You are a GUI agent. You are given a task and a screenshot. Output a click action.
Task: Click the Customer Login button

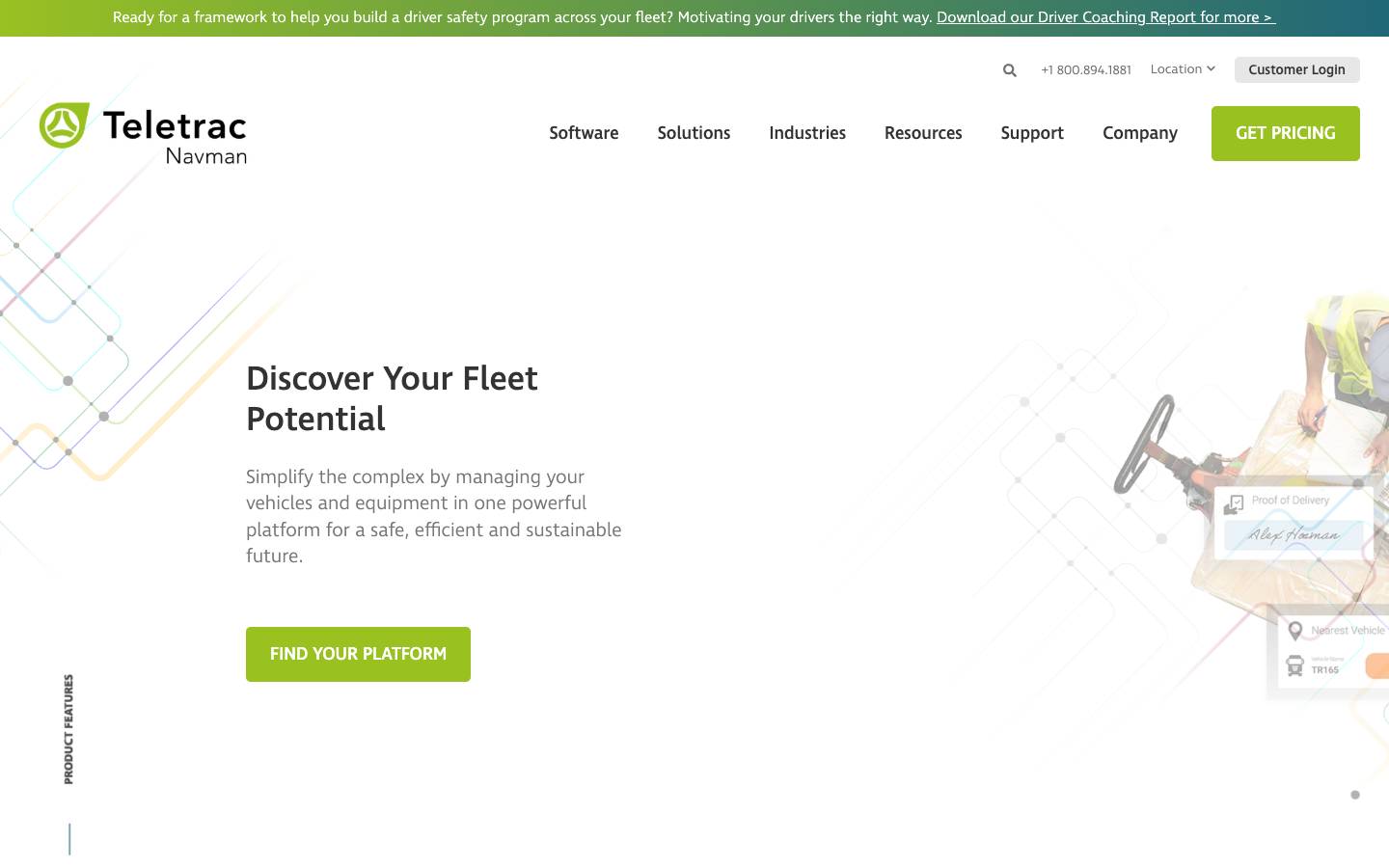tap(1296, 69)
